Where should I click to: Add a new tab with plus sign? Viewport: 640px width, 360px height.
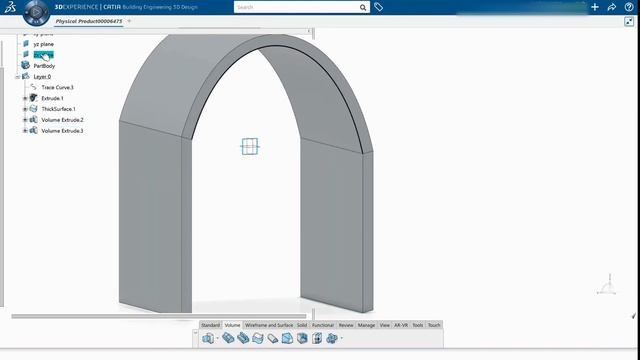pos(129,21)
